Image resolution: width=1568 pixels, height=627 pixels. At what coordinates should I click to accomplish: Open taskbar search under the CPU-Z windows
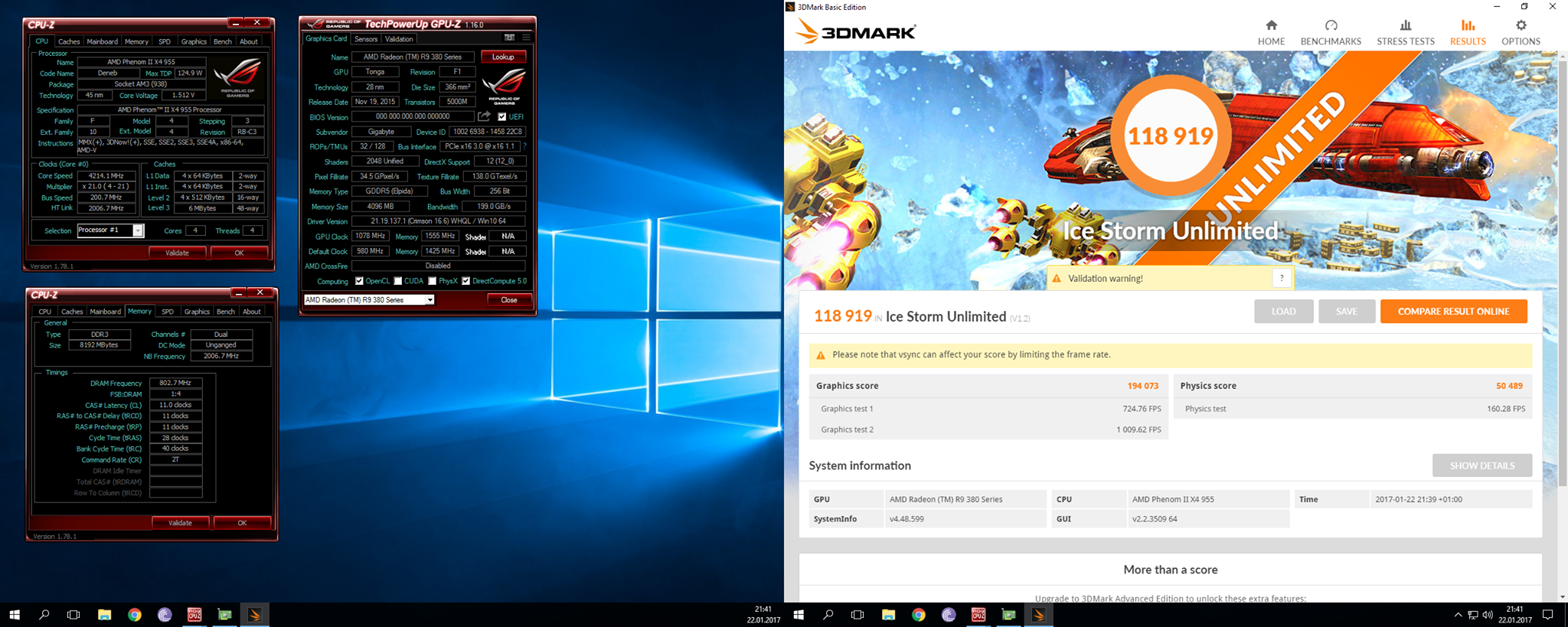pyautogui.click(x=44, y=615)
